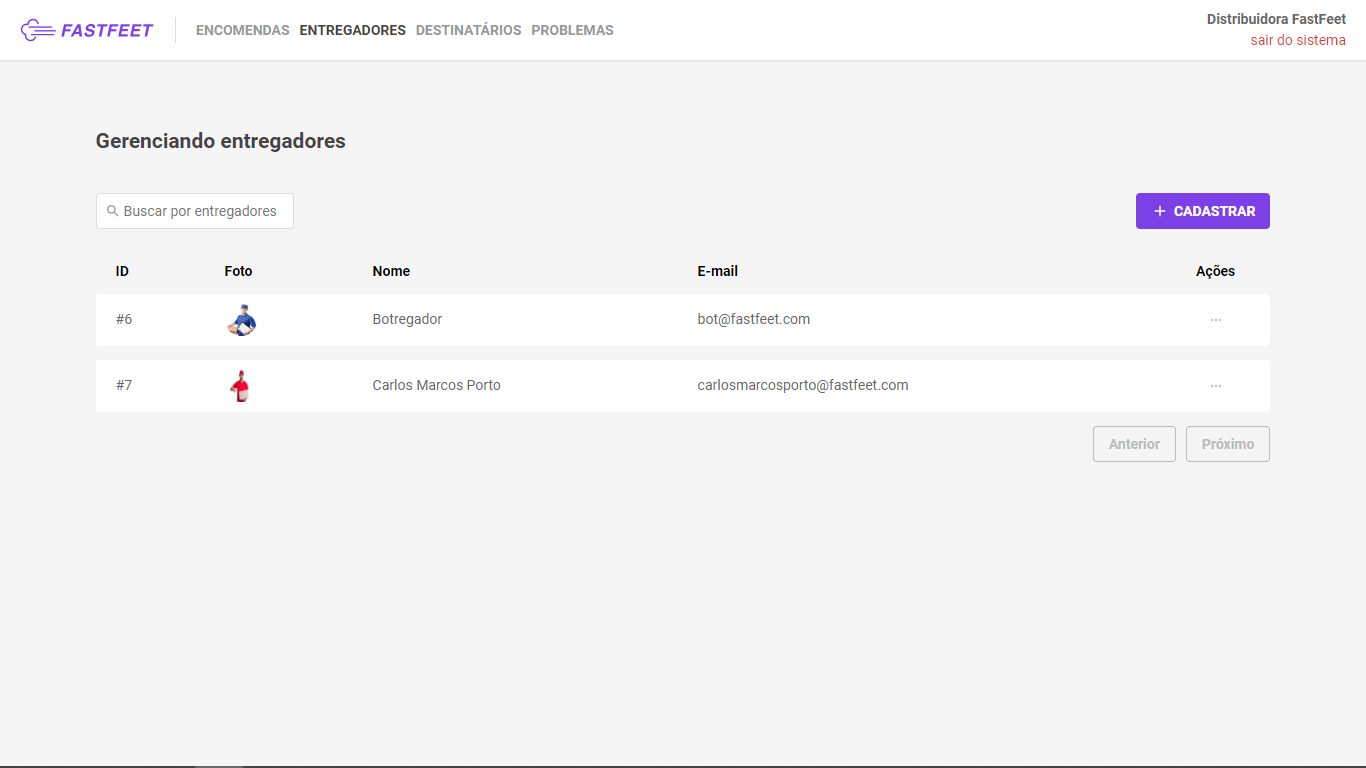The image size is (1366, 768).
Task: Go to the Próximo page
Action: point(1228,444)
